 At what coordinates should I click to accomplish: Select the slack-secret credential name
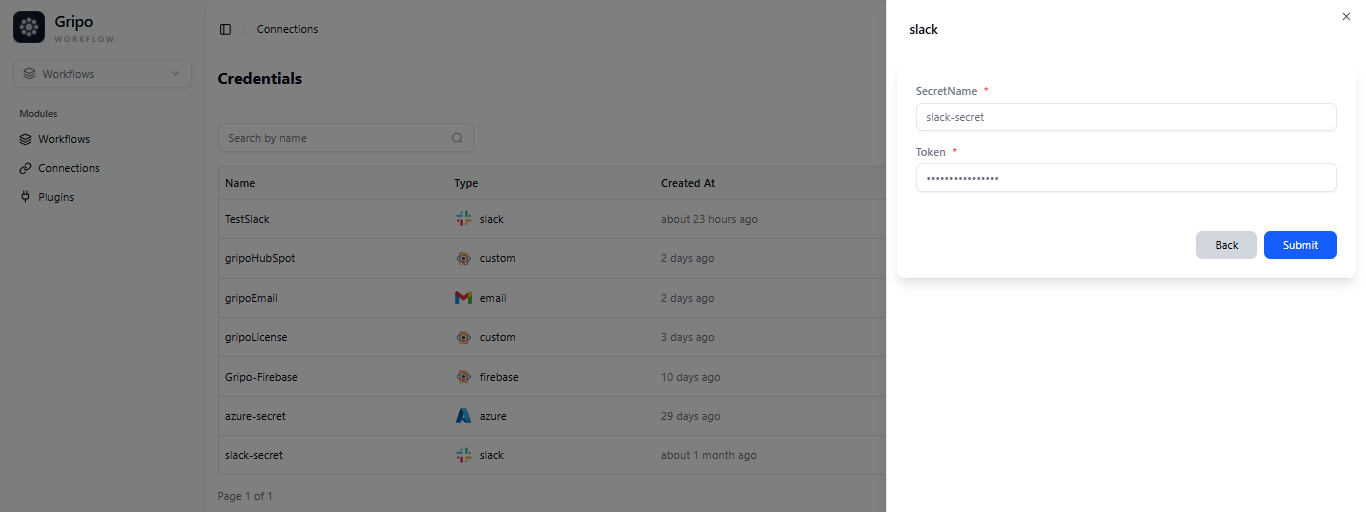point(254,455)
